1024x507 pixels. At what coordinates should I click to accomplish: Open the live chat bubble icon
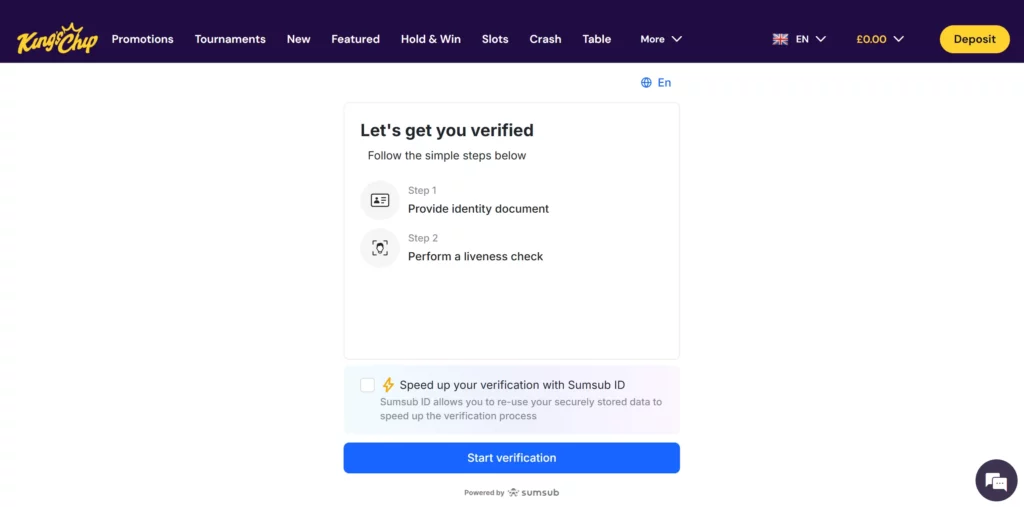point(995,480)
